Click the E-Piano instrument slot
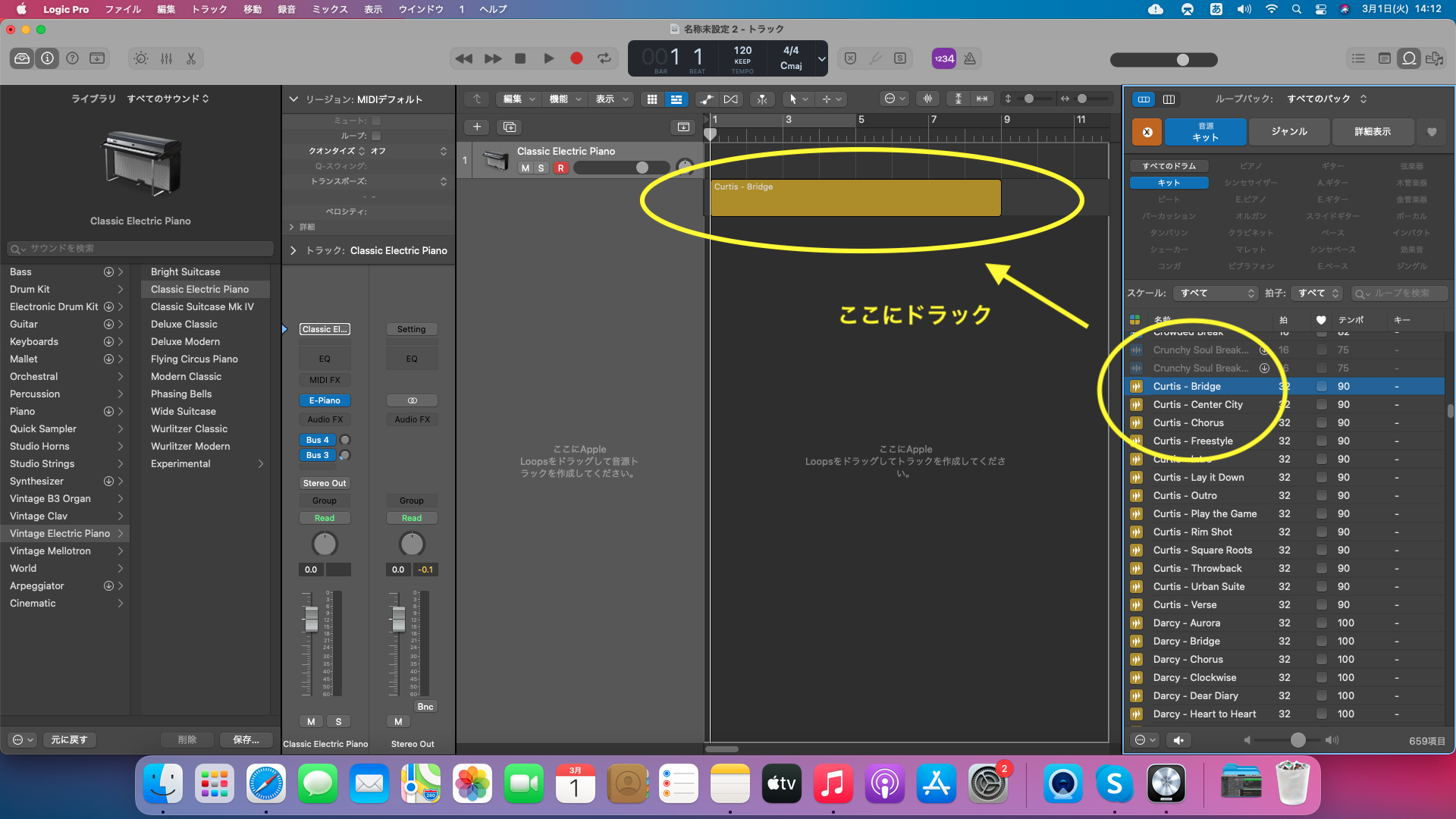 click(325, 400)
